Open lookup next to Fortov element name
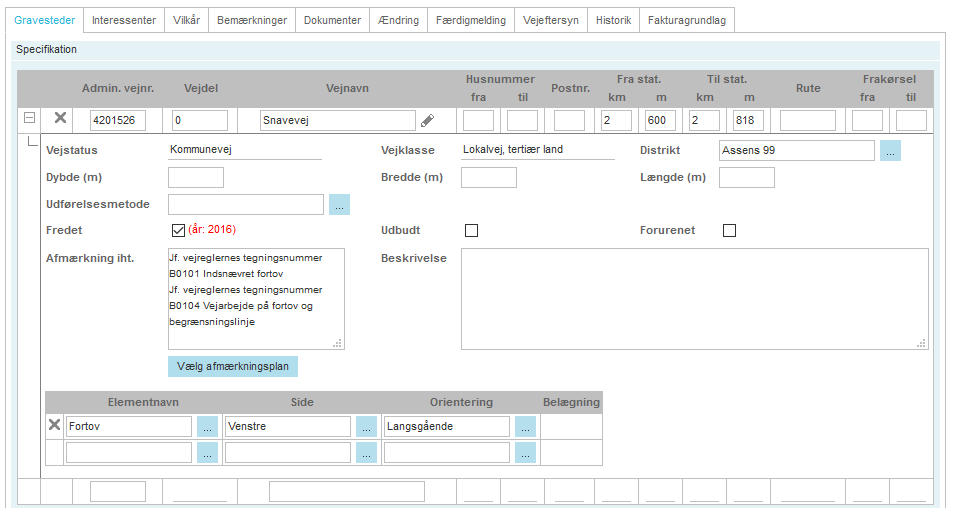Screen dimensions: 972x508 click(x=207, y=427)
